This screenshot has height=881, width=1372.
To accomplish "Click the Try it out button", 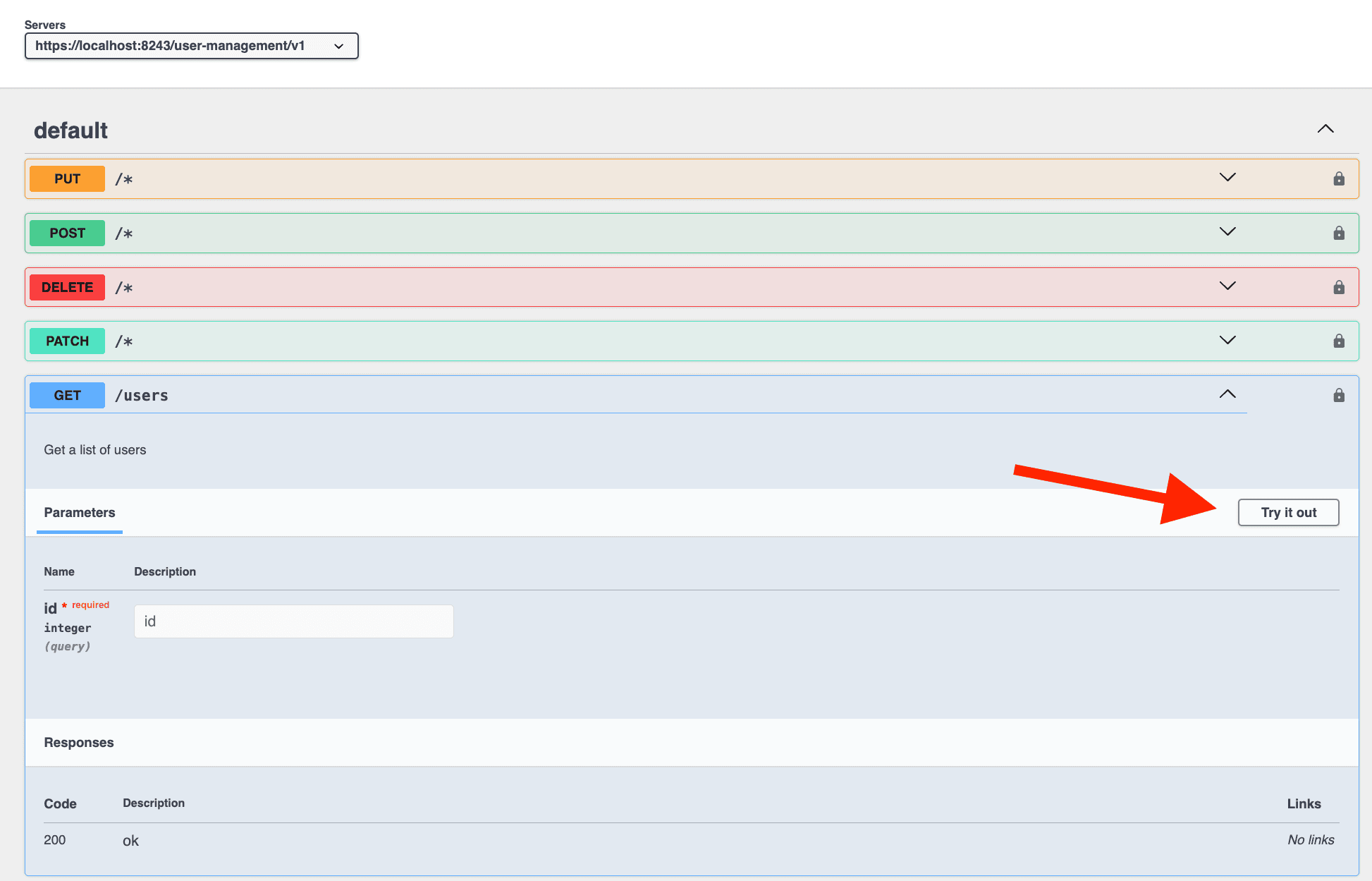I will pyautogui.click(x=1288, y=512).
